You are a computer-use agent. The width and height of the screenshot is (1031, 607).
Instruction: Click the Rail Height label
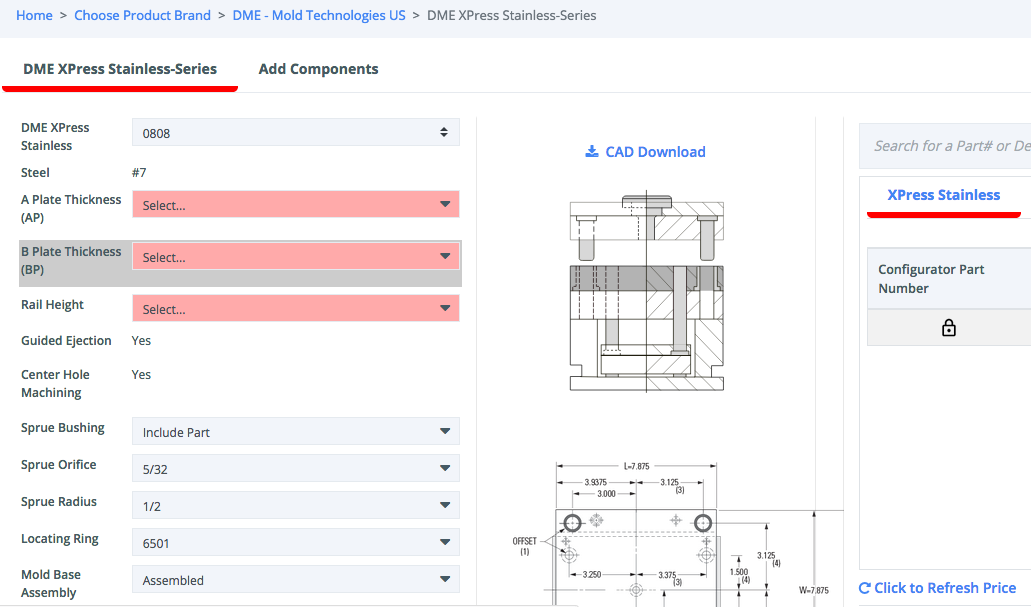click(52, 304)
